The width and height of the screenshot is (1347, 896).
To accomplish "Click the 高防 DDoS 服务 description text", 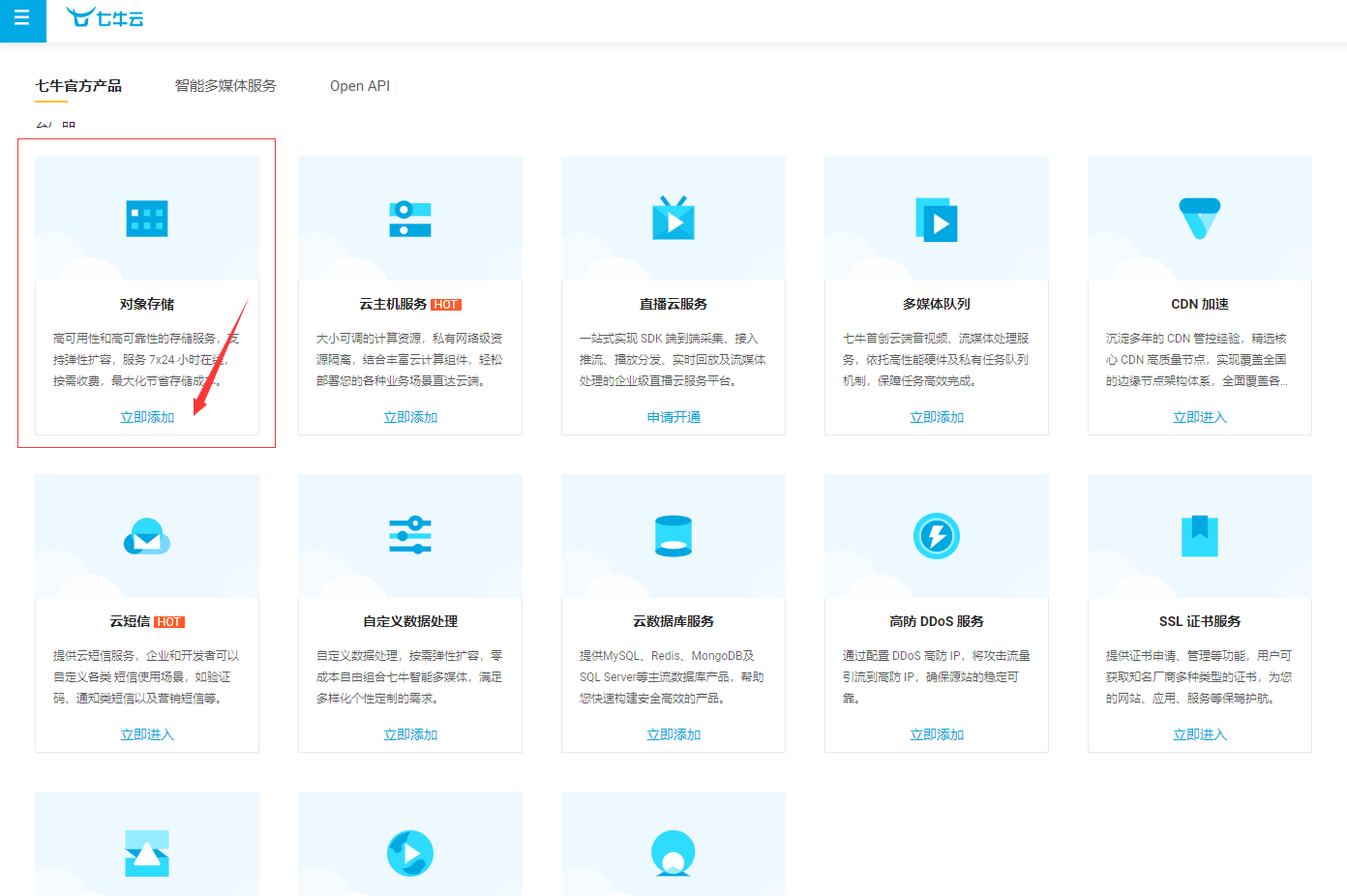I will pyautogui.click(x=937, y=677).
